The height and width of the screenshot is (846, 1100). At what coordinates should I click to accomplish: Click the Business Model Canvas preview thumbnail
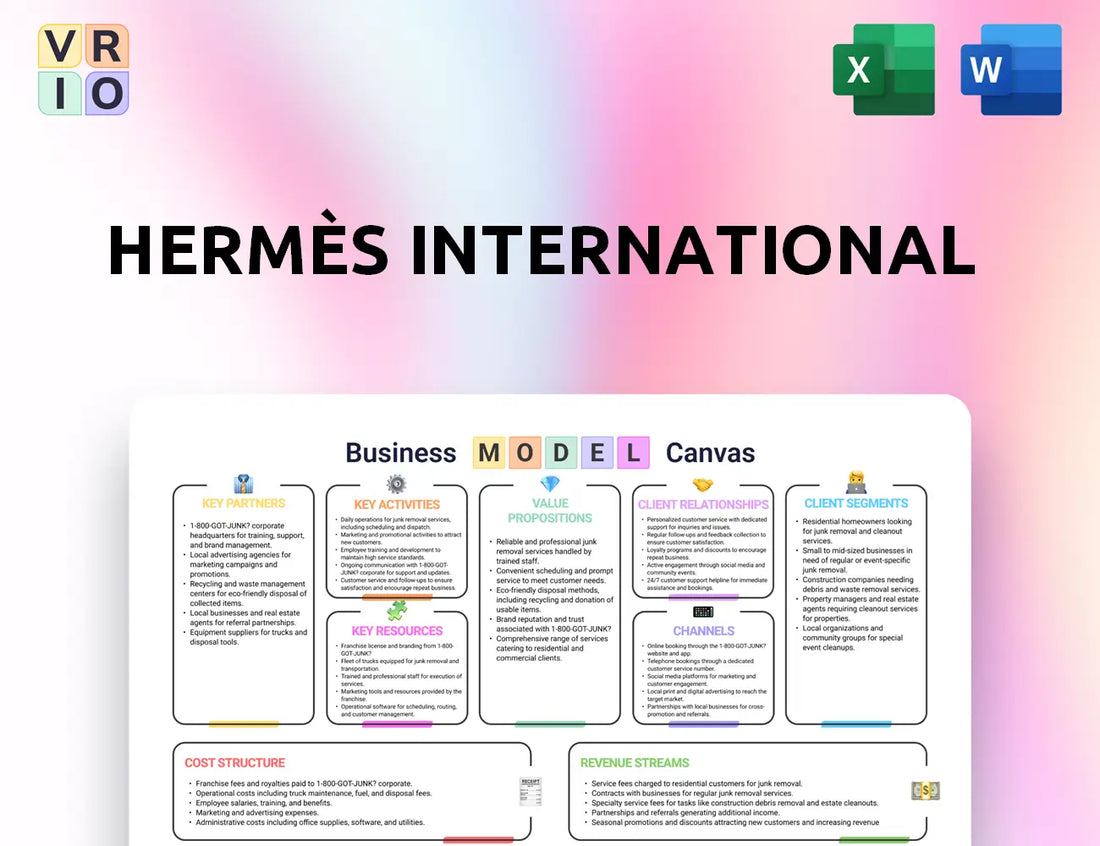click(x=550, y=620)
